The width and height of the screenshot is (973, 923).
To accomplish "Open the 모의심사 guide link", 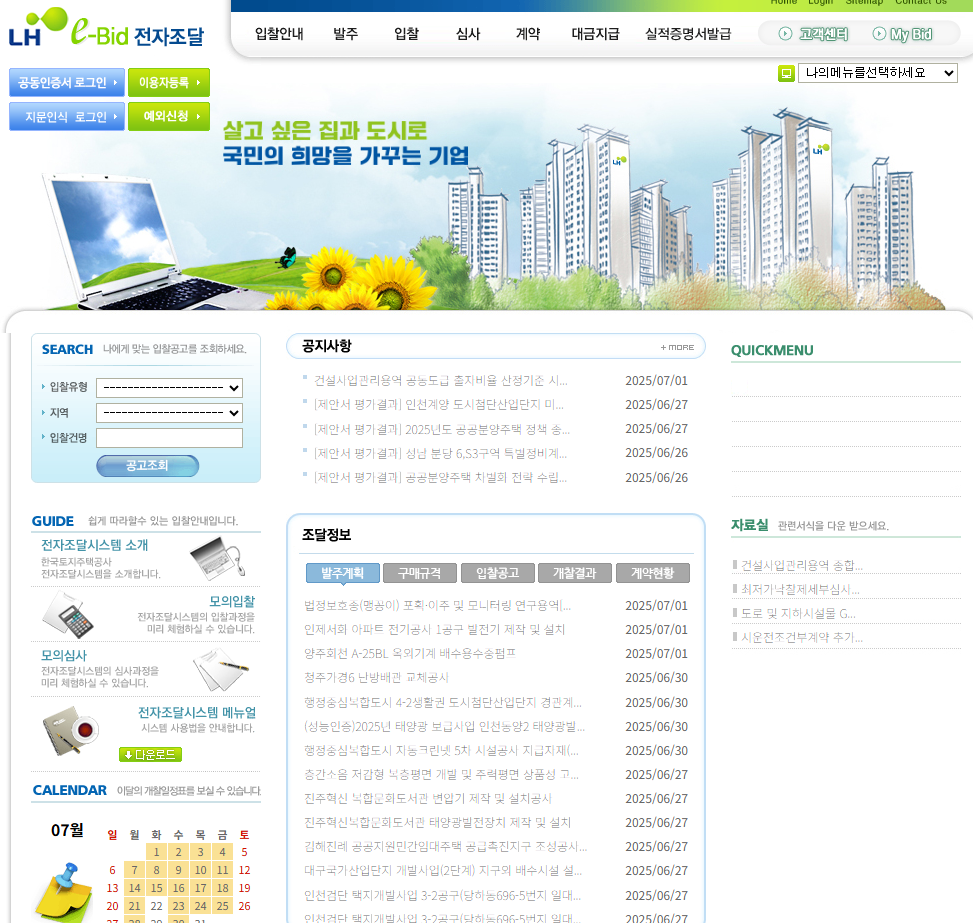I will (x=64, y=655).
